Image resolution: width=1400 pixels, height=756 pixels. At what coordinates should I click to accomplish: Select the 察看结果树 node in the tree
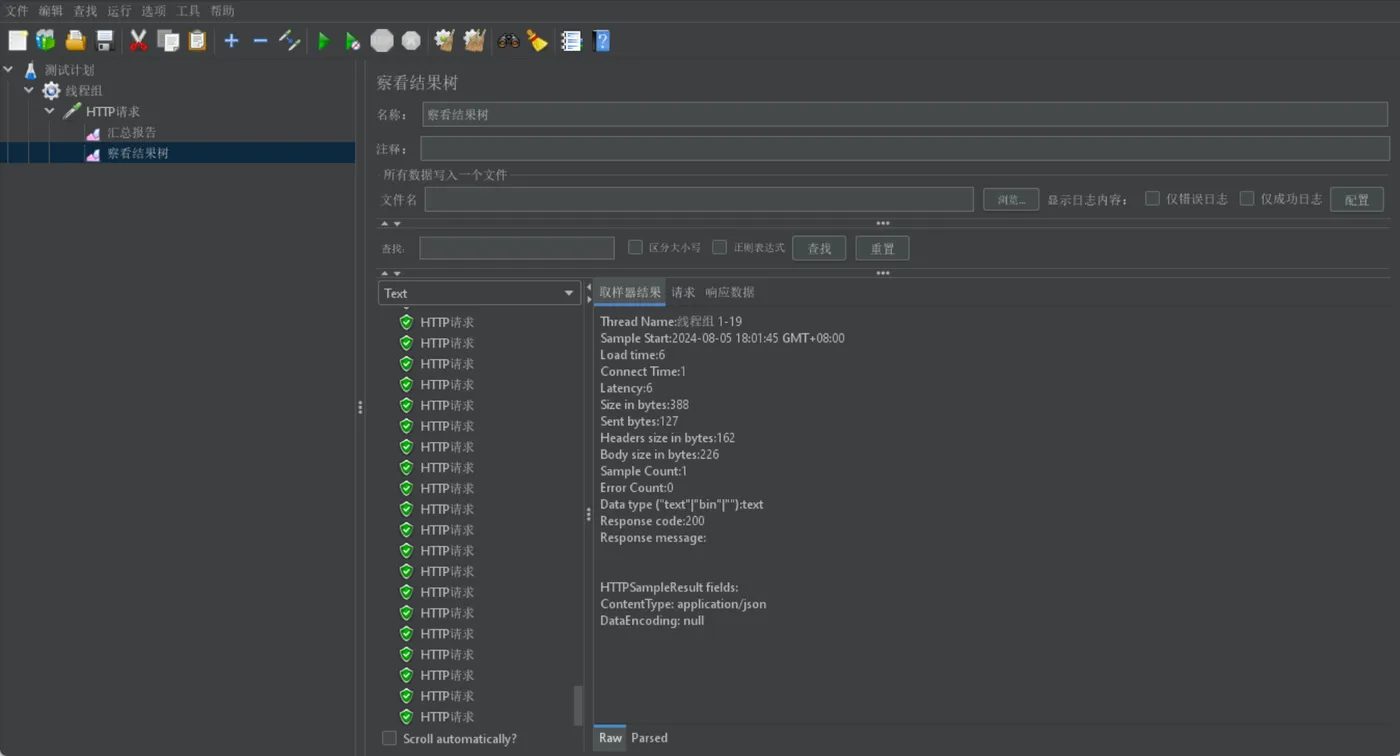137,153
